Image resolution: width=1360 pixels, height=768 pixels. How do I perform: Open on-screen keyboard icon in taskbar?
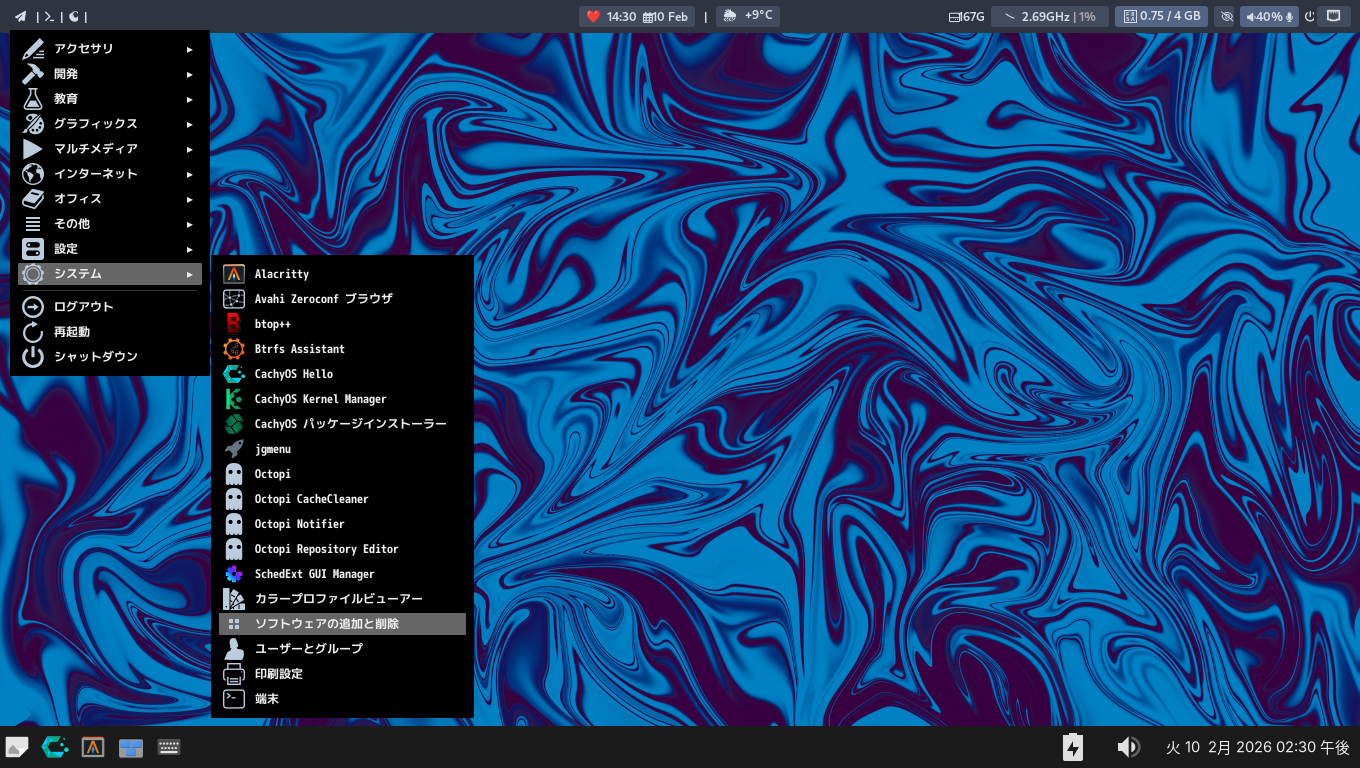169,747
